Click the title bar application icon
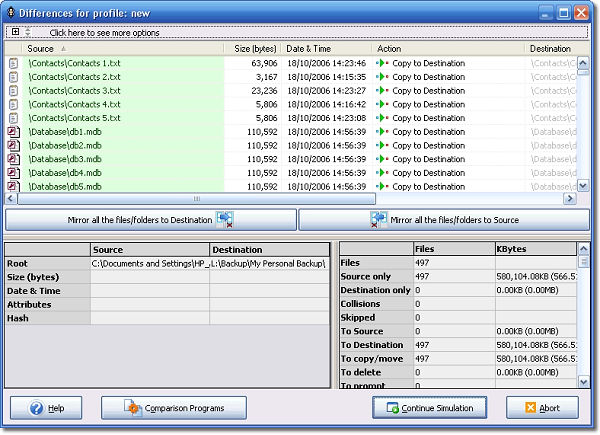This screenshot has width=600, height=435. point(11,13)
